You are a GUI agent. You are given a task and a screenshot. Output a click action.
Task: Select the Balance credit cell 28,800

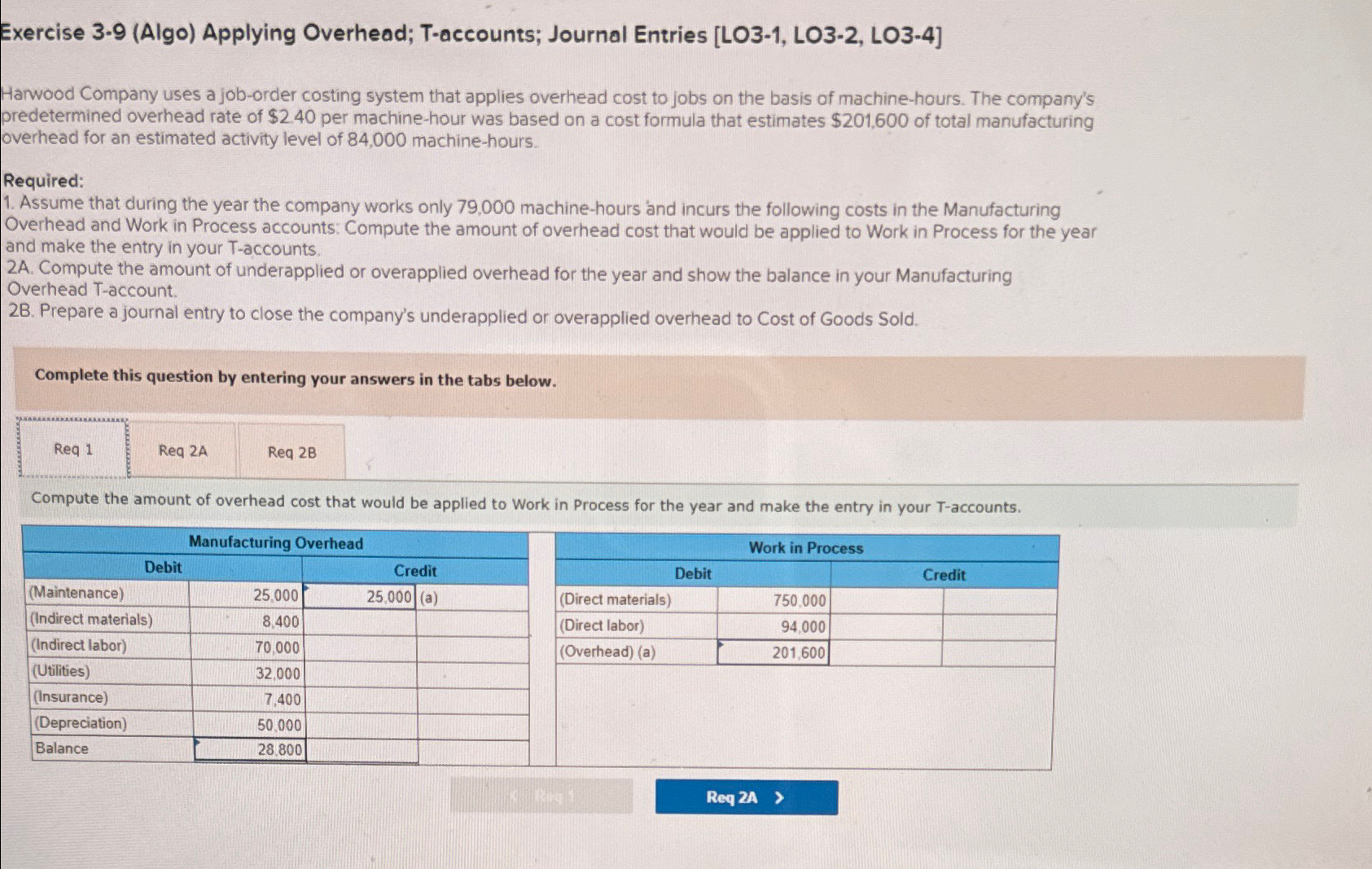[x=248, y=748]
